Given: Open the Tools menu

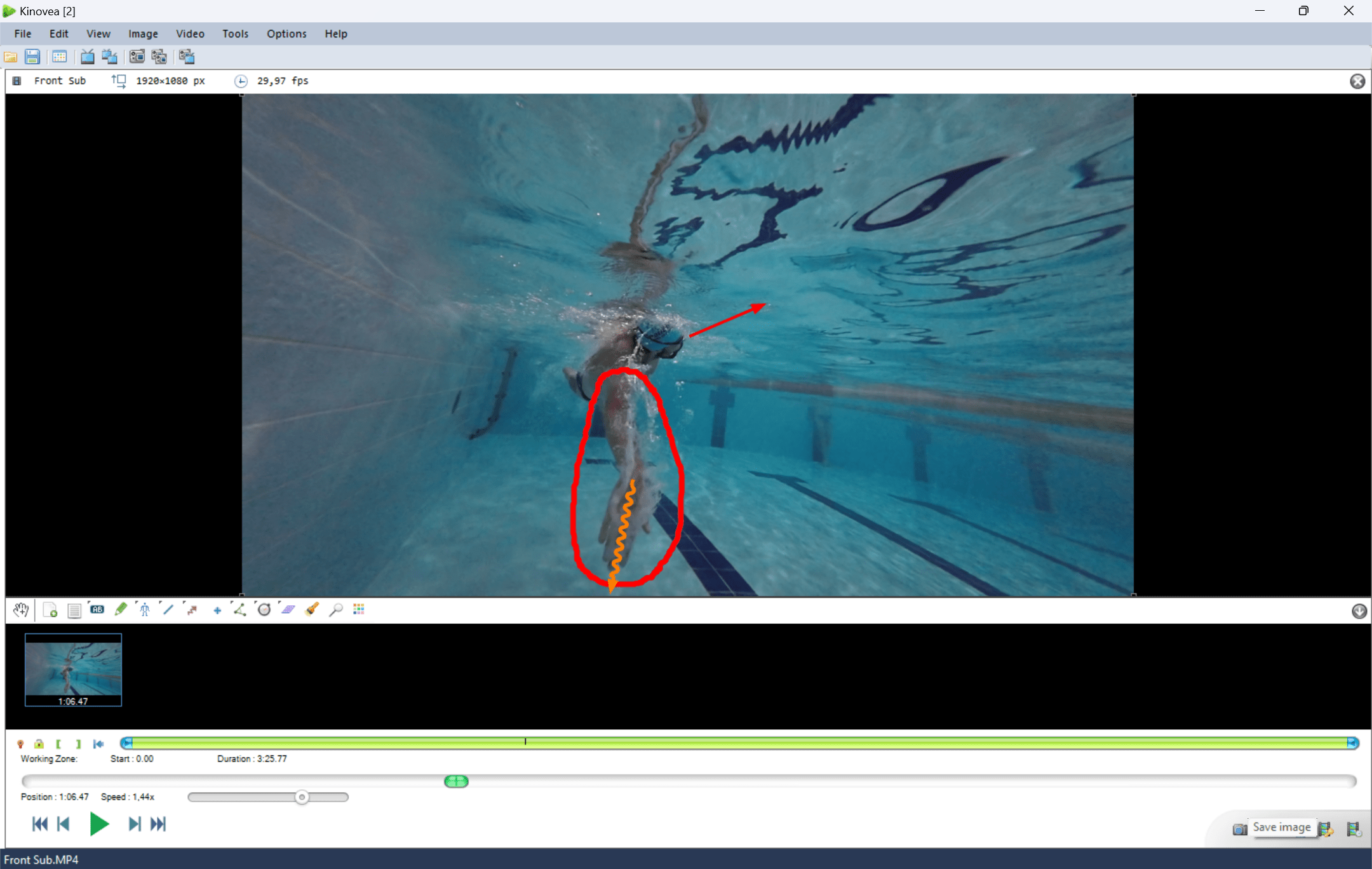Looking at the screenshot, I should 235,34.
